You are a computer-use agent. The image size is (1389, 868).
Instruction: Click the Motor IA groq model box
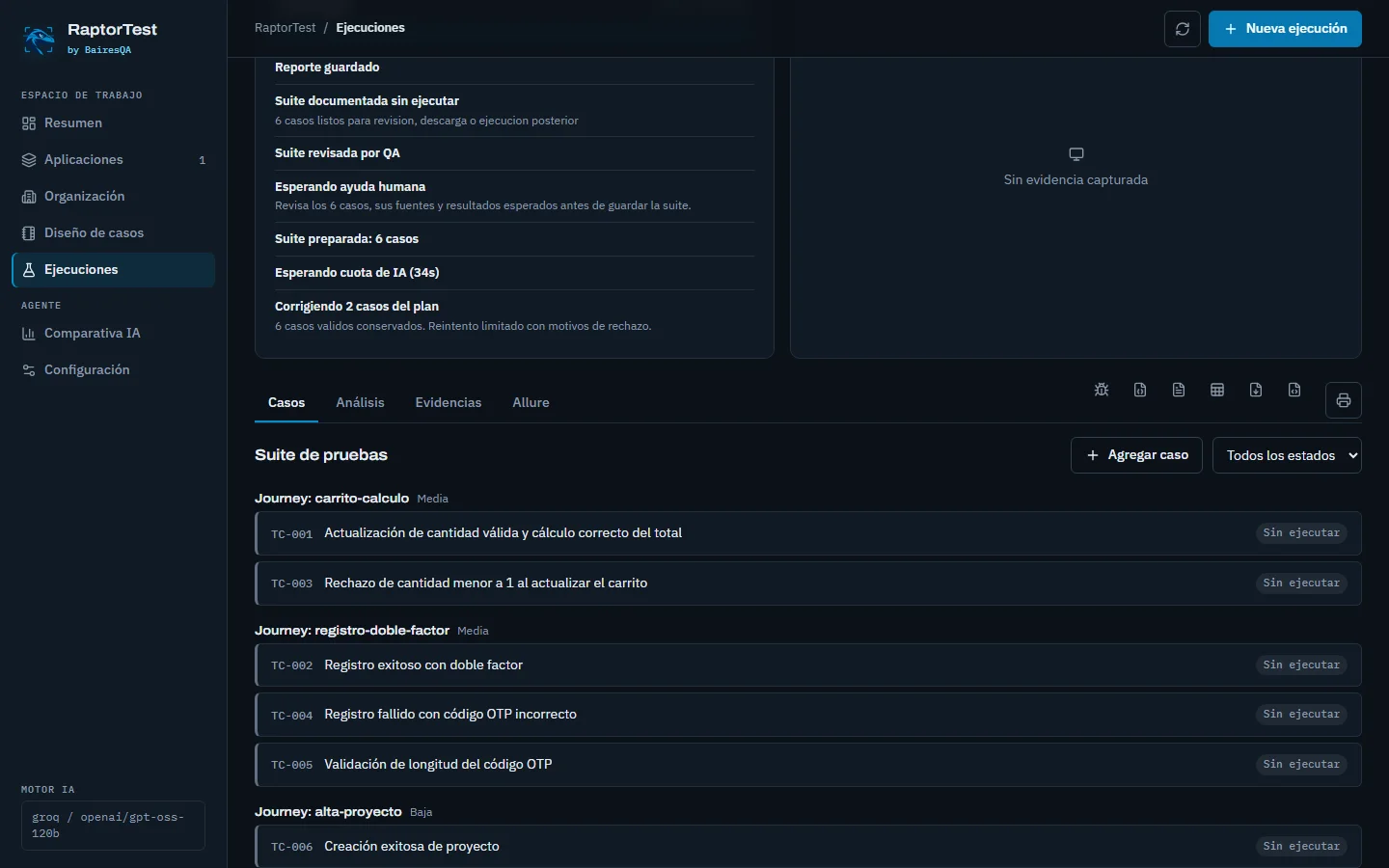point(113,826)
